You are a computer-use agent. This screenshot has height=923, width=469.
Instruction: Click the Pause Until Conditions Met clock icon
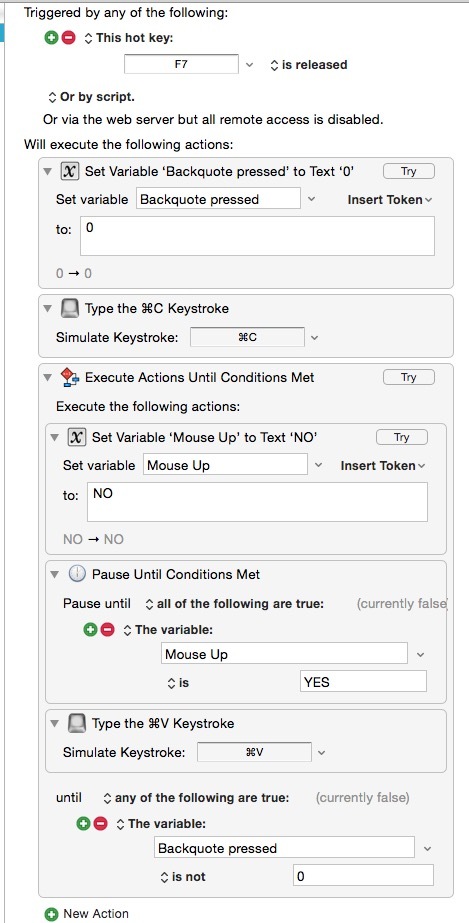click(x=77, y=574)
